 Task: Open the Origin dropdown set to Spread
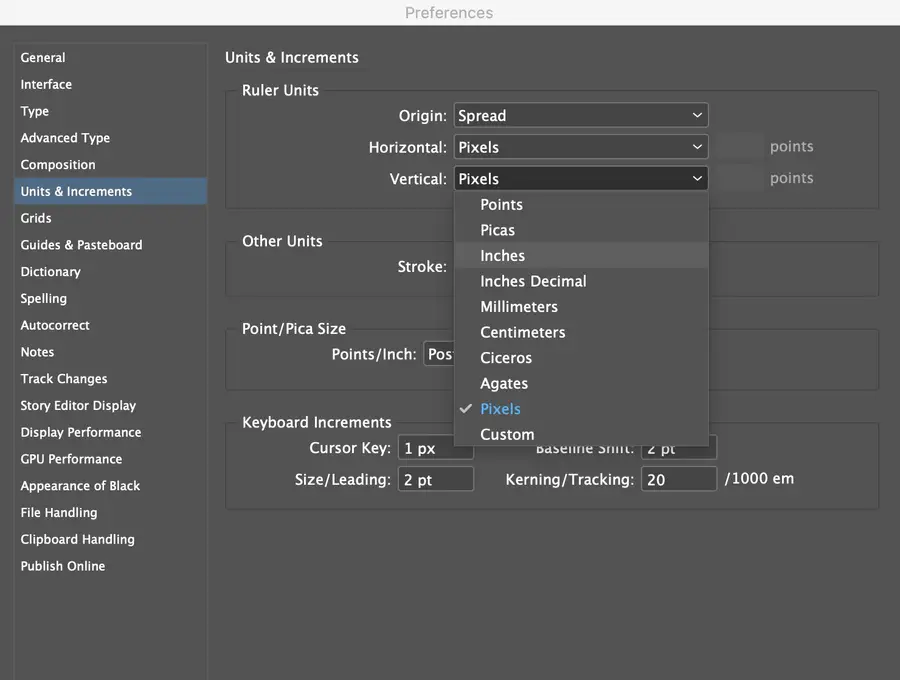[580, 116]
